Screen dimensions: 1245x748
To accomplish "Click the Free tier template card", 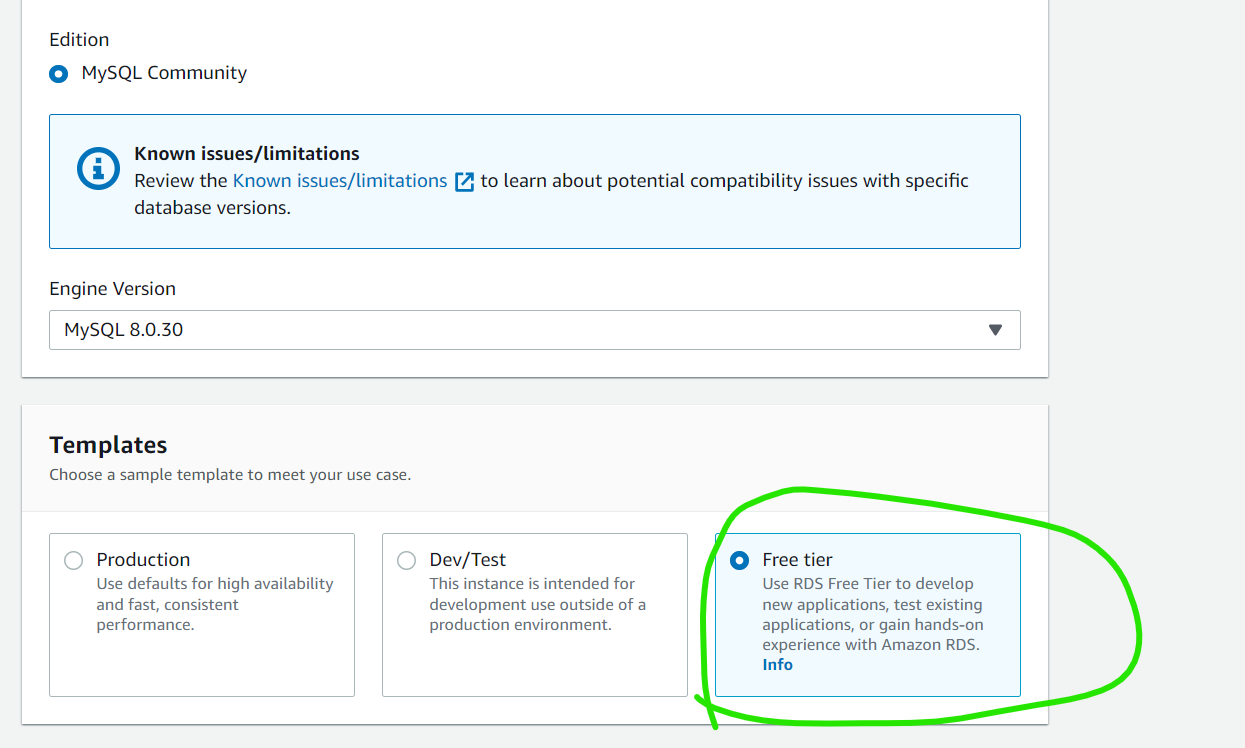I will click(x=867, y=614).
